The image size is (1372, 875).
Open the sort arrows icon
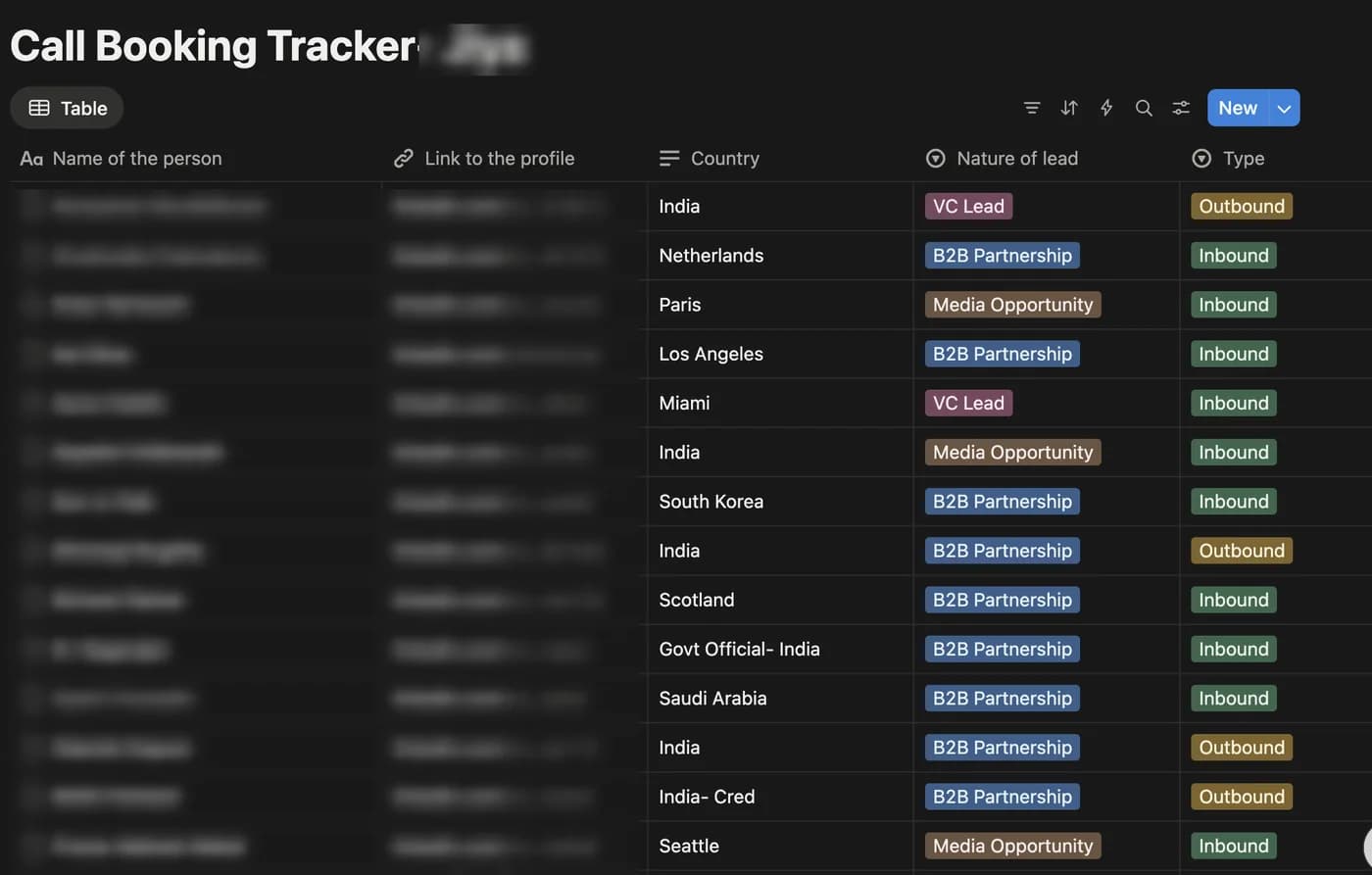pos(1069,108)
